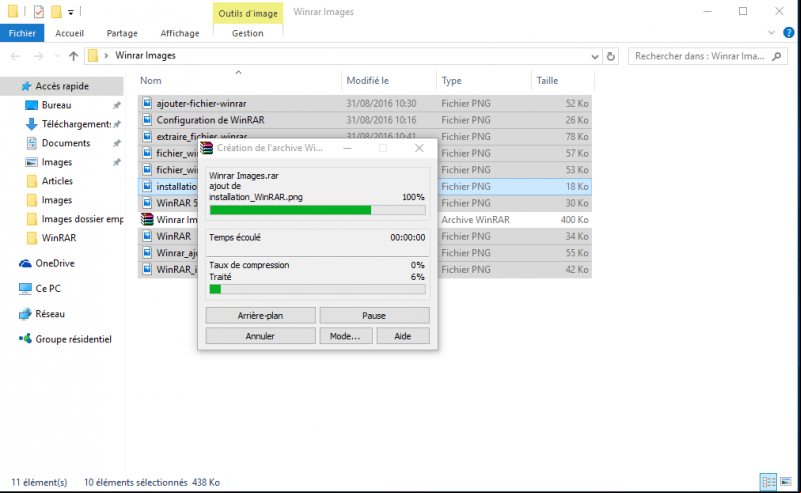Click the WinRAR archive file icon
The height and width of the screenshot is (493, 801).
[147, 219]
